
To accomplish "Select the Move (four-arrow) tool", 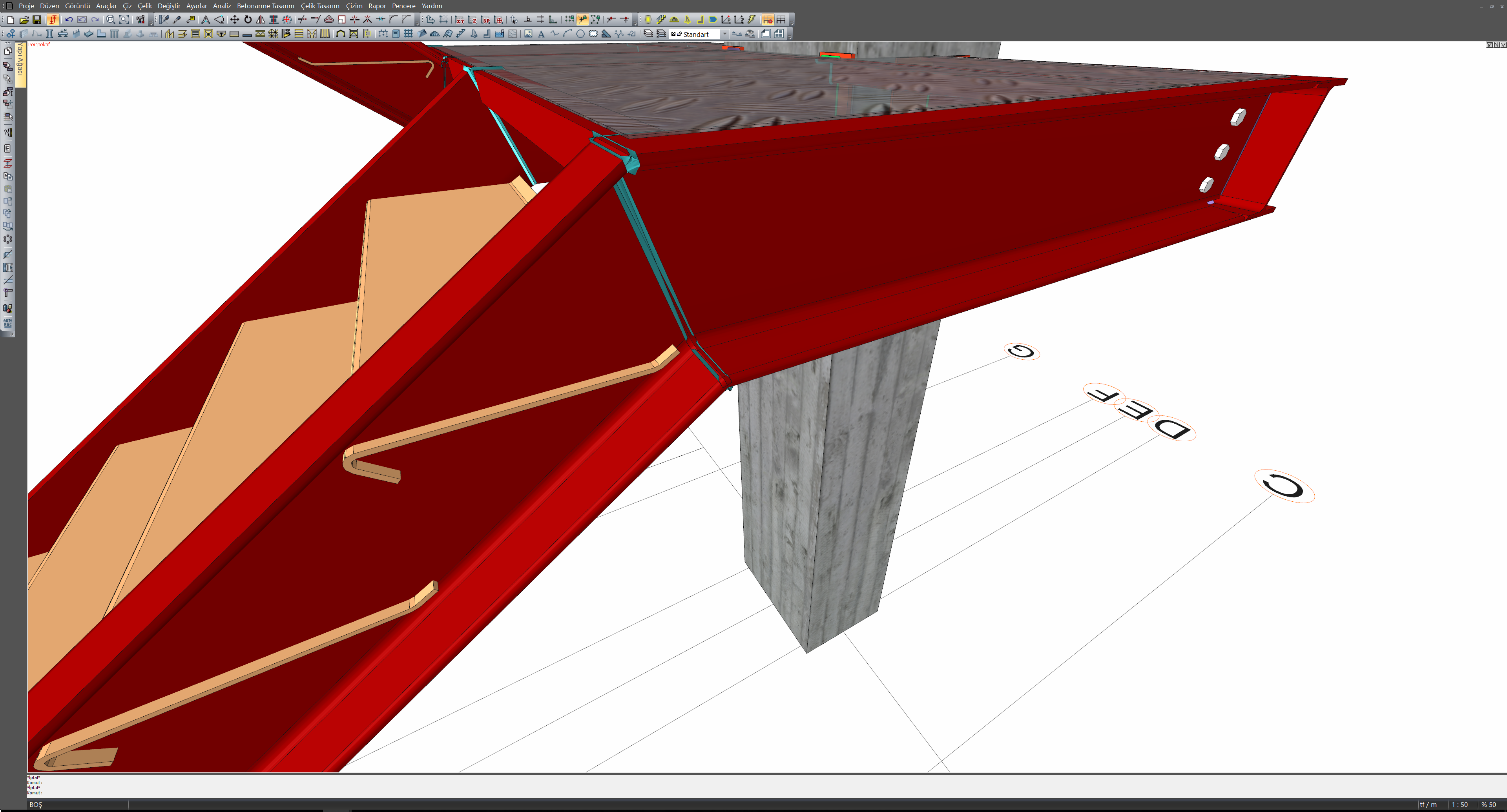I will tap(235, 20).
